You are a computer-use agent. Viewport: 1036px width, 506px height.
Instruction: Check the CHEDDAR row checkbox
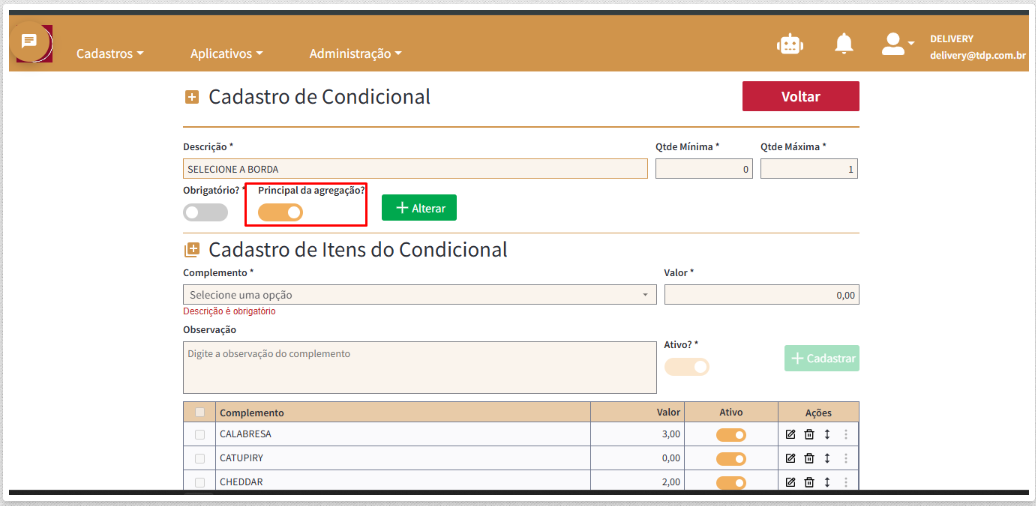tap(200, 482)
